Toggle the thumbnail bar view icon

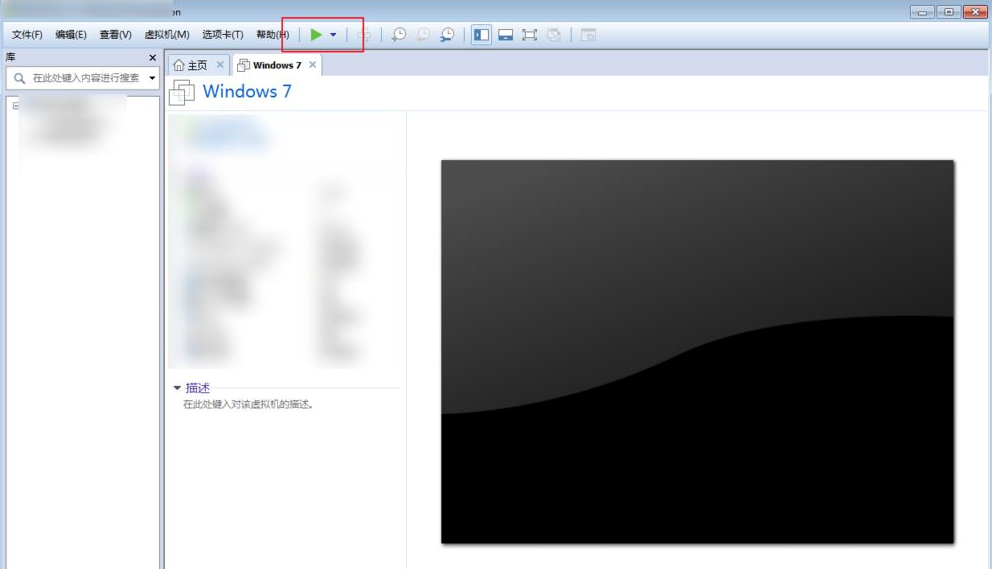[x=505, y=35]
